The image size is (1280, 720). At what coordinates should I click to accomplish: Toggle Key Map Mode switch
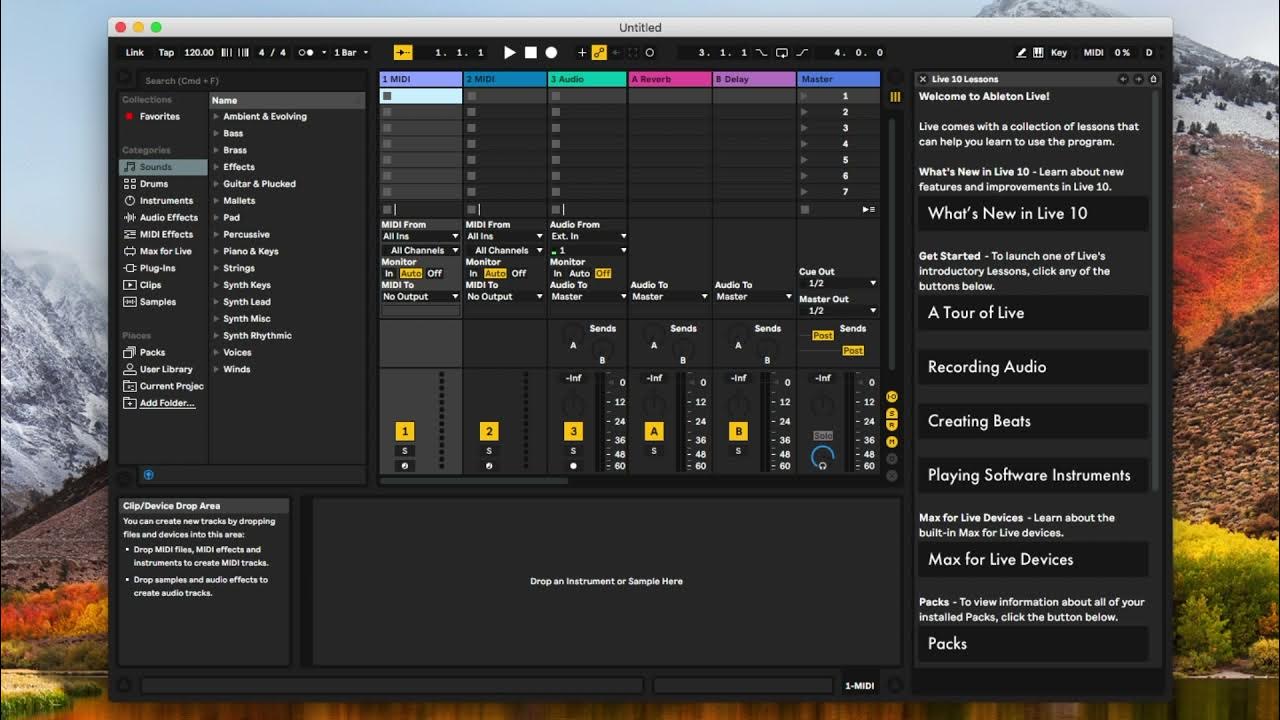pyautogui.click(x=1059, y=52)
